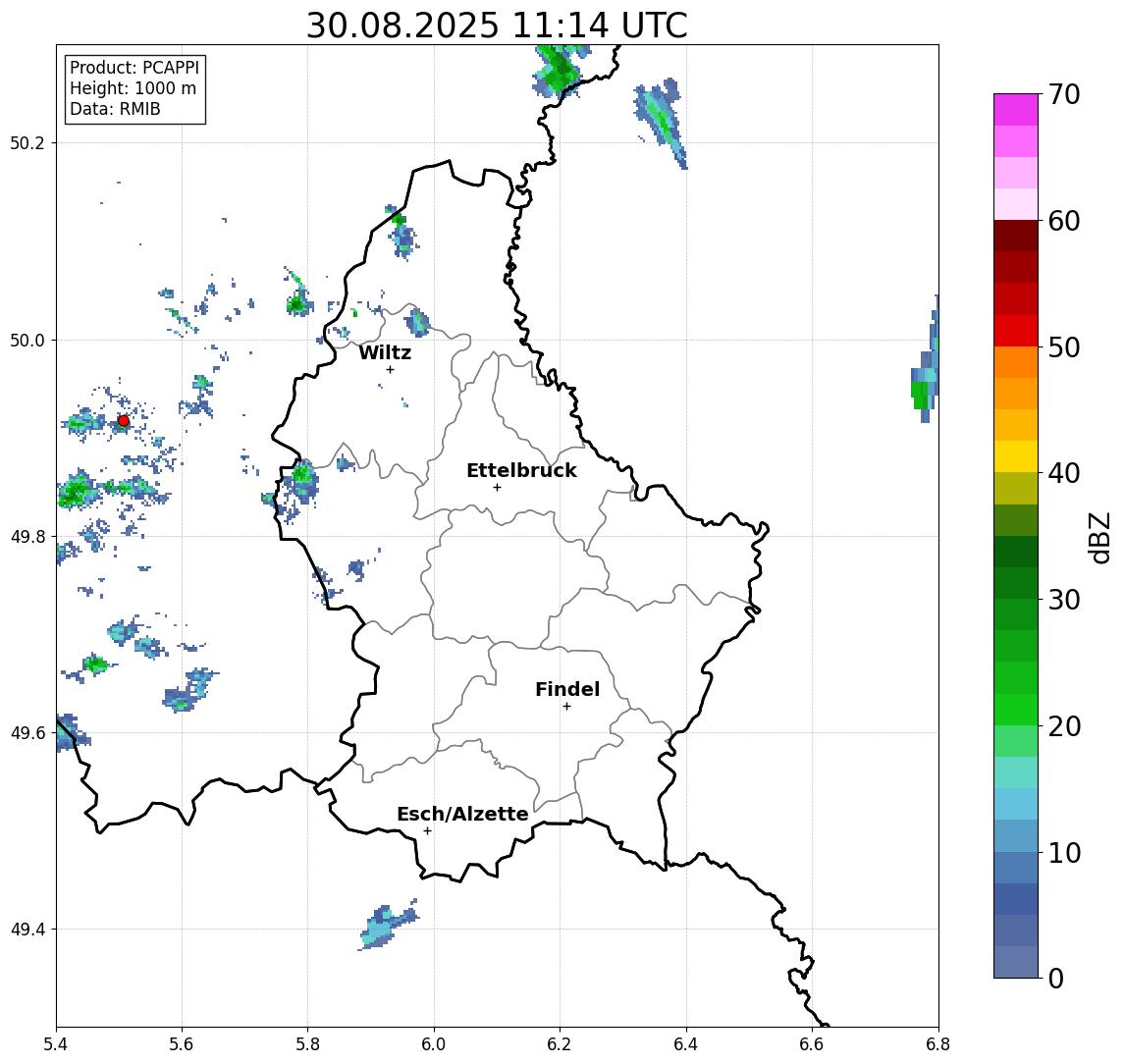This screenshot has height=1064, width=1124.
Task: Click the plus marker below Findel
Action: click(566, 707)
